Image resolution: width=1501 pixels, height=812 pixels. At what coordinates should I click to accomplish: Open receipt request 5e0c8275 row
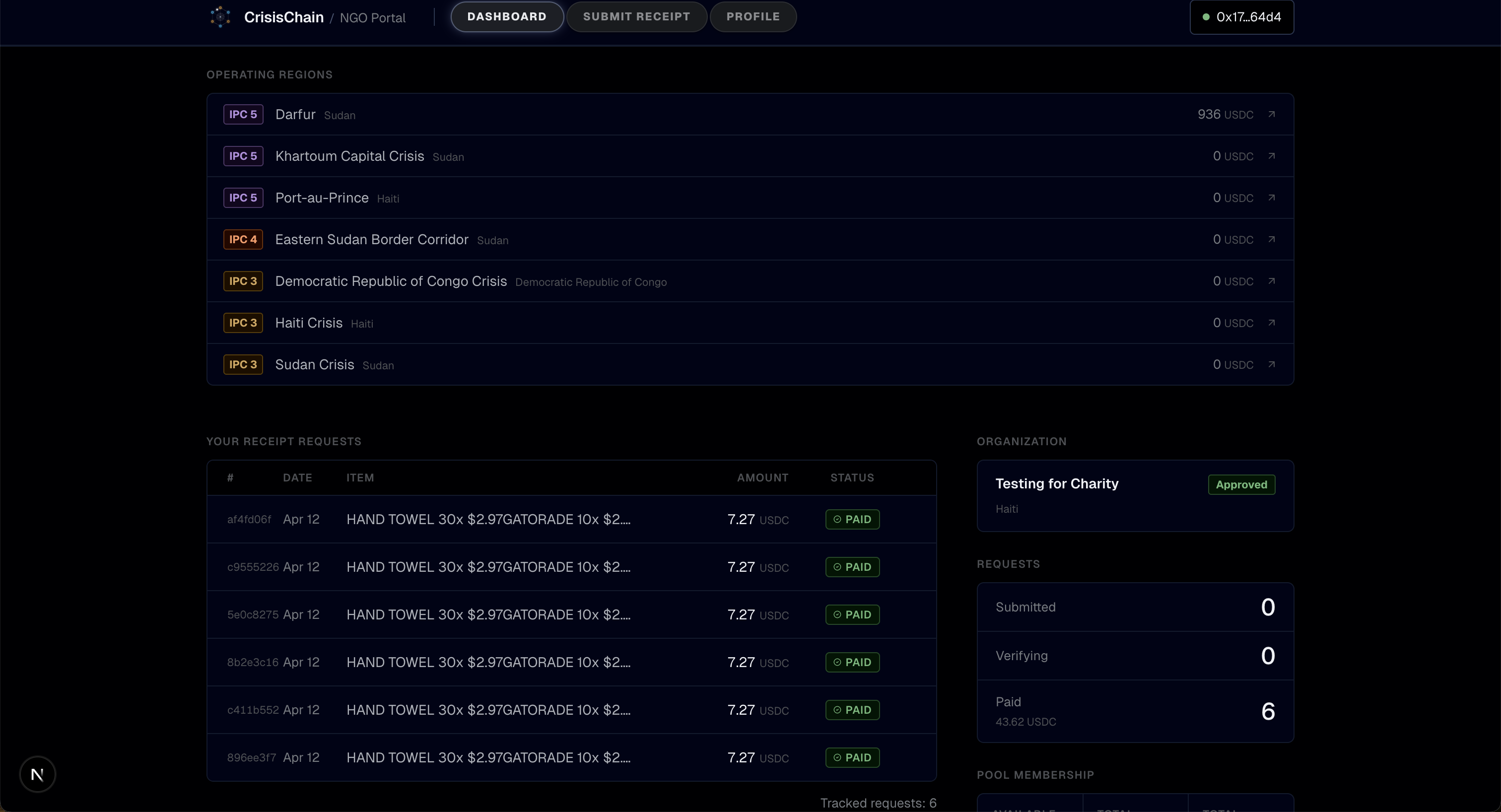[x=488, y=614]
